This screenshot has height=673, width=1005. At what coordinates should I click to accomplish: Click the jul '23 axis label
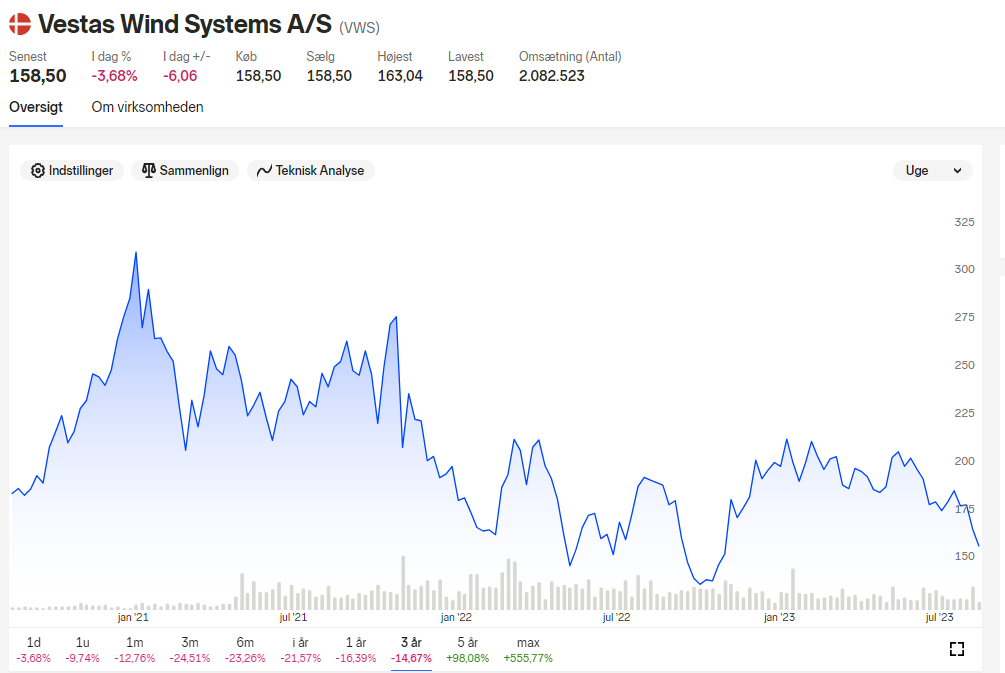coord(940,617)
